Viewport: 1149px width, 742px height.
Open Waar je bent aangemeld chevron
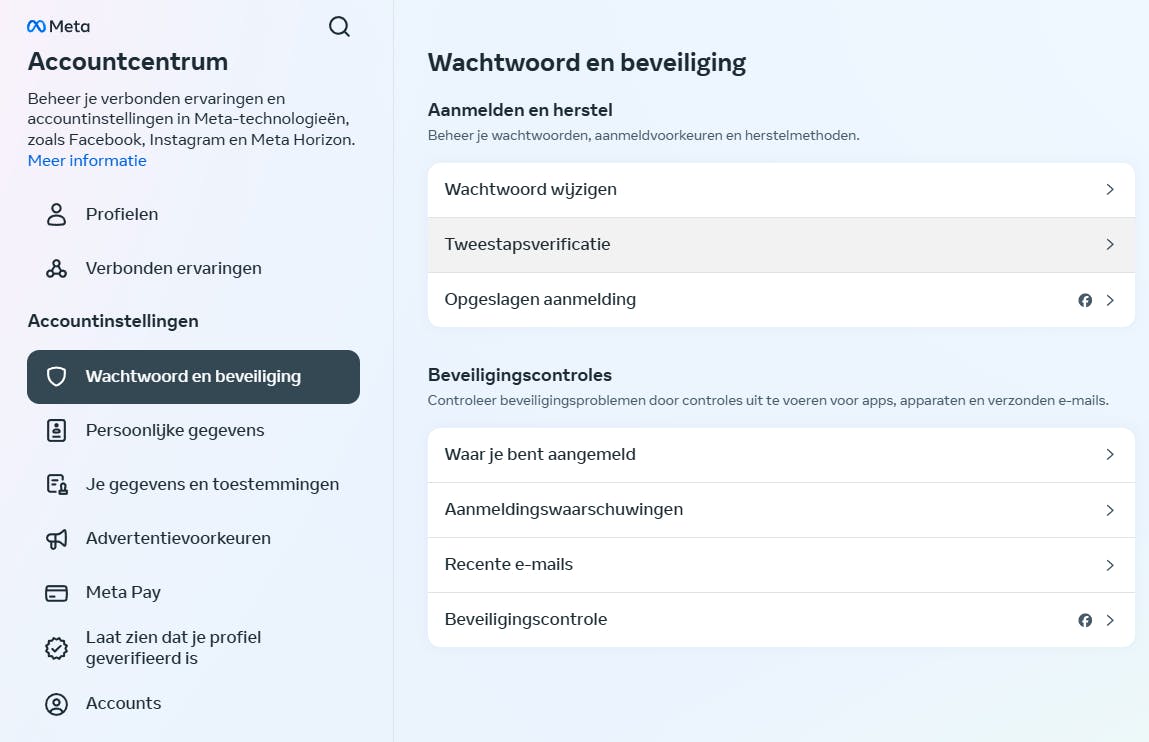[x=1110, y=454]
